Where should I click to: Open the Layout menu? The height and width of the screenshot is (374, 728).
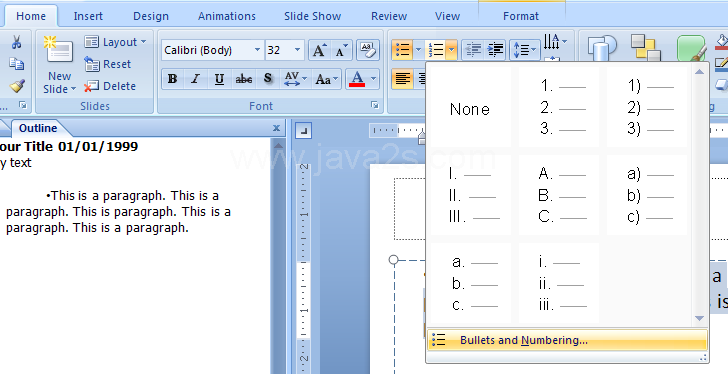pos(116,42)
